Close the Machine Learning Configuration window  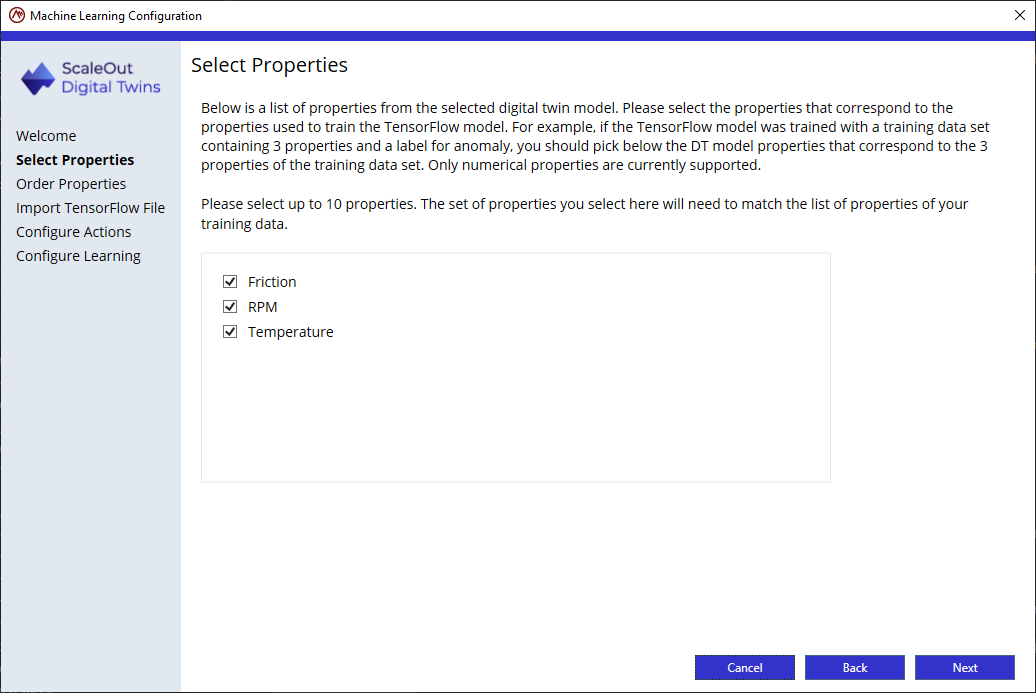[x=1019, y=15]
